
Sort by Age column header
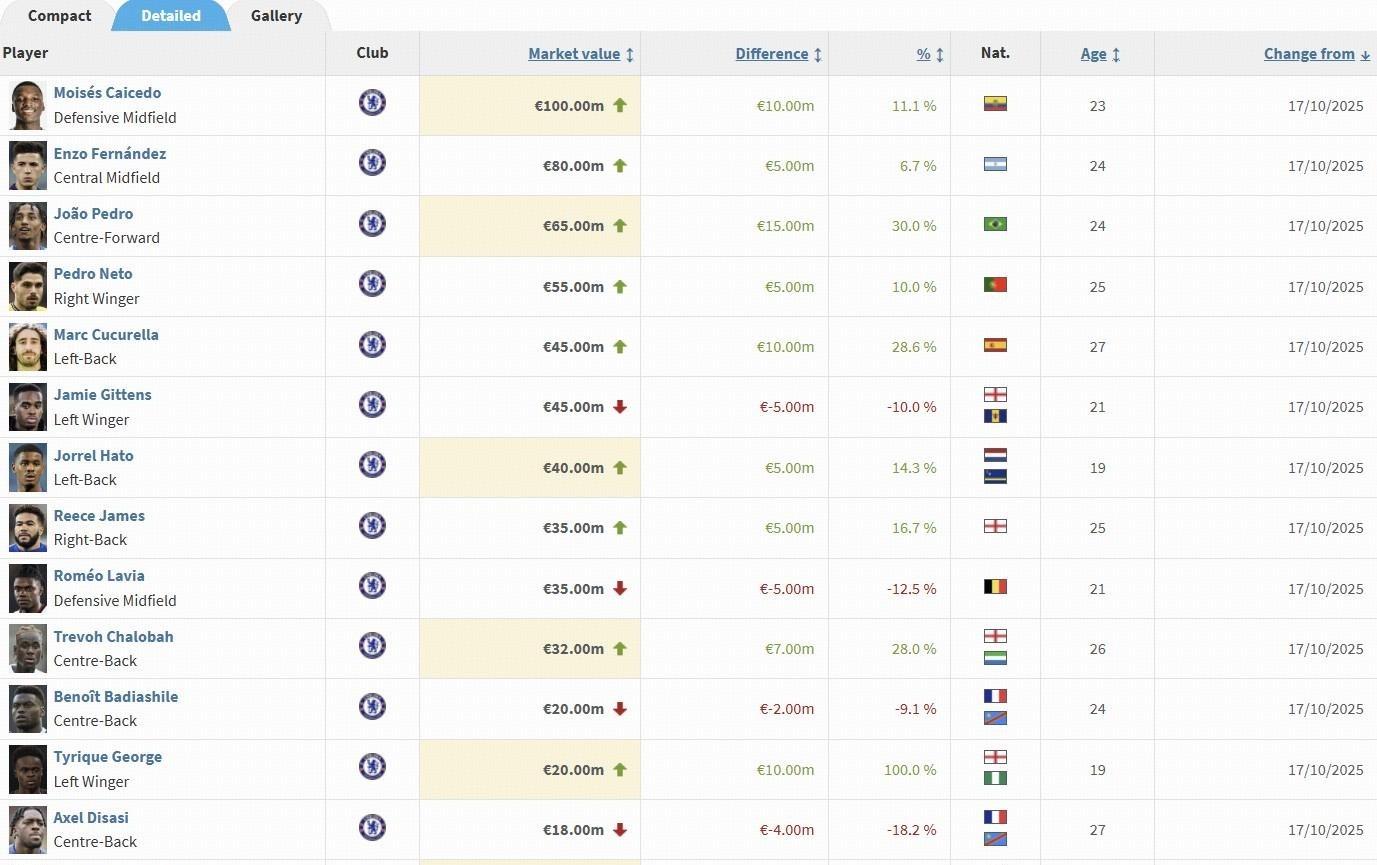[1093, 54]
